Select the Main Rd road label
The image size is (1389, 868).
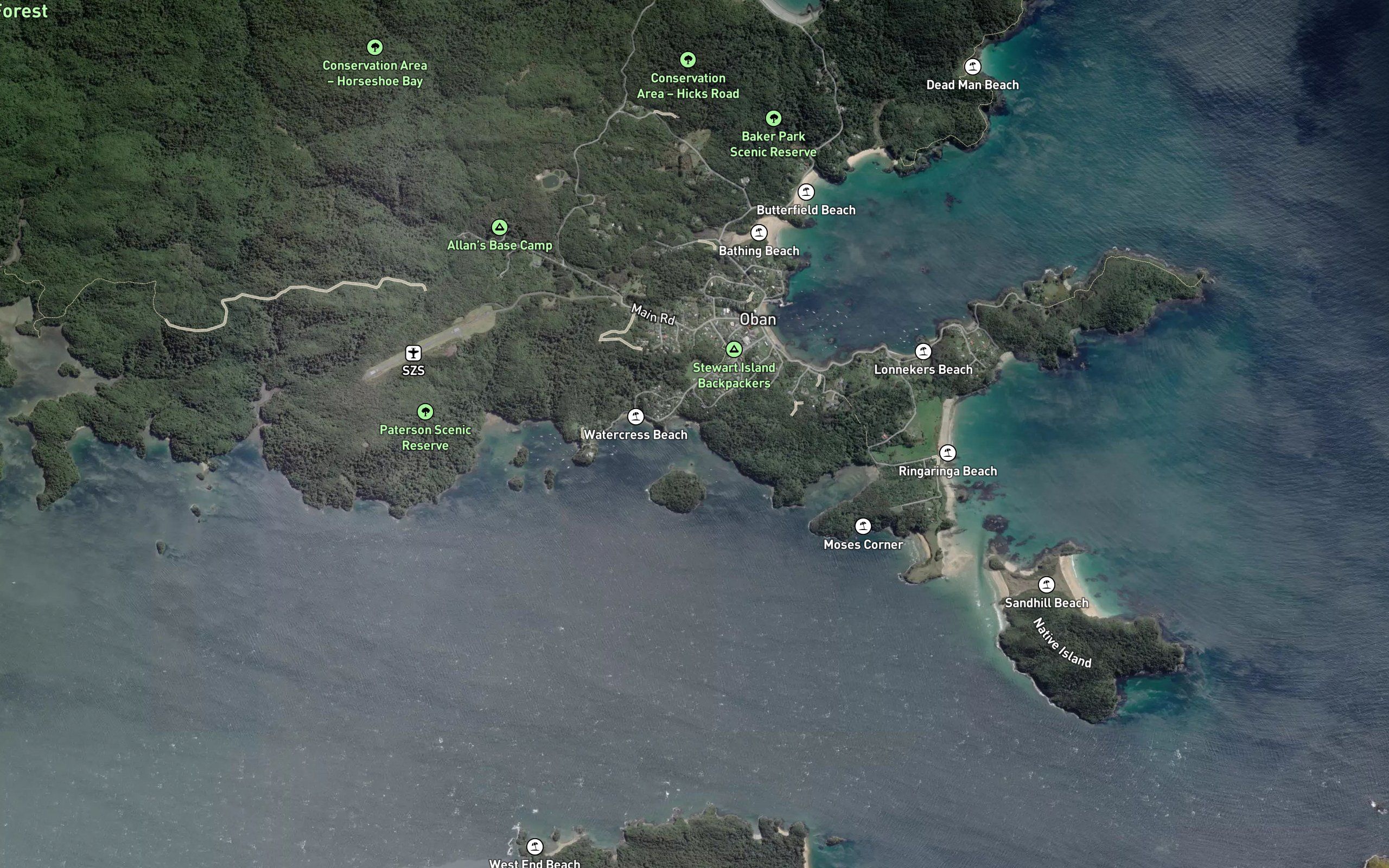[653, 315]
